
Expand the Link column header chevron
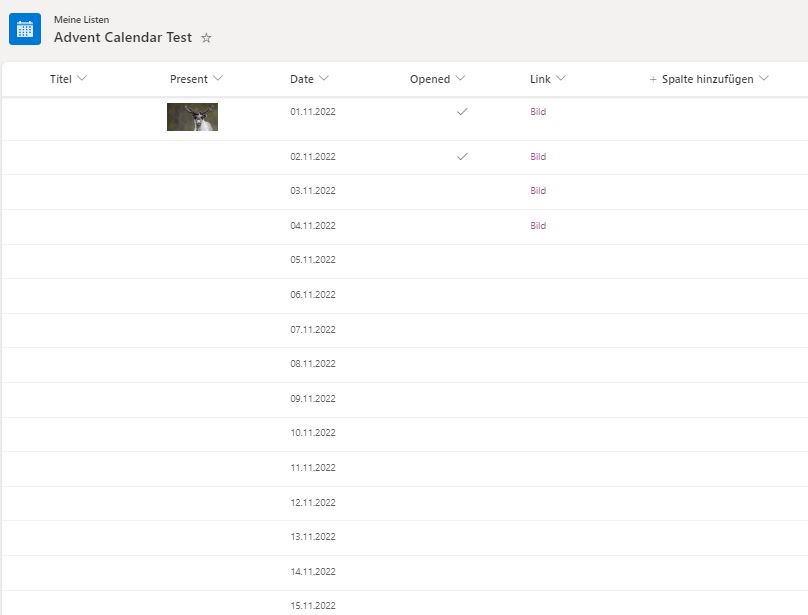pos(561,78)
